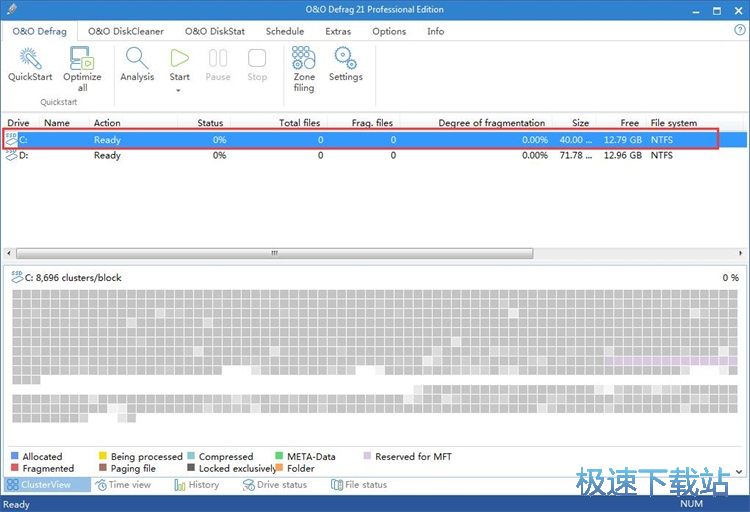Click the Optimize all icon

point(82,58)
